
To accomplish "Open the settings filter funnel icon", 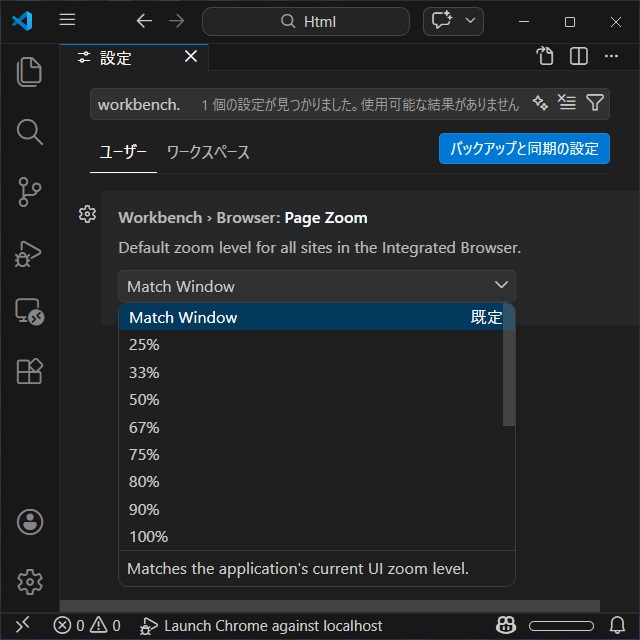I will click(x=595, y=103).
